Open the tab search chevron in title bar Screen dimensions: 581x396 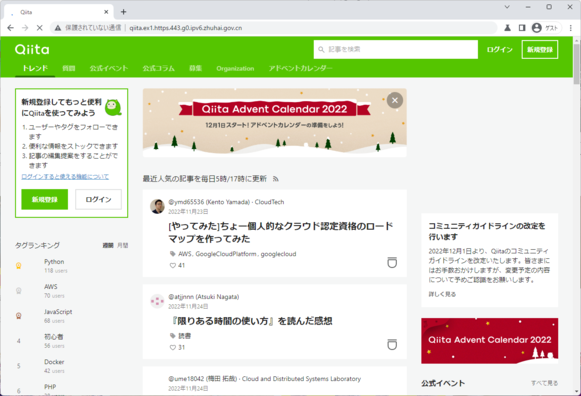point(507,7)
